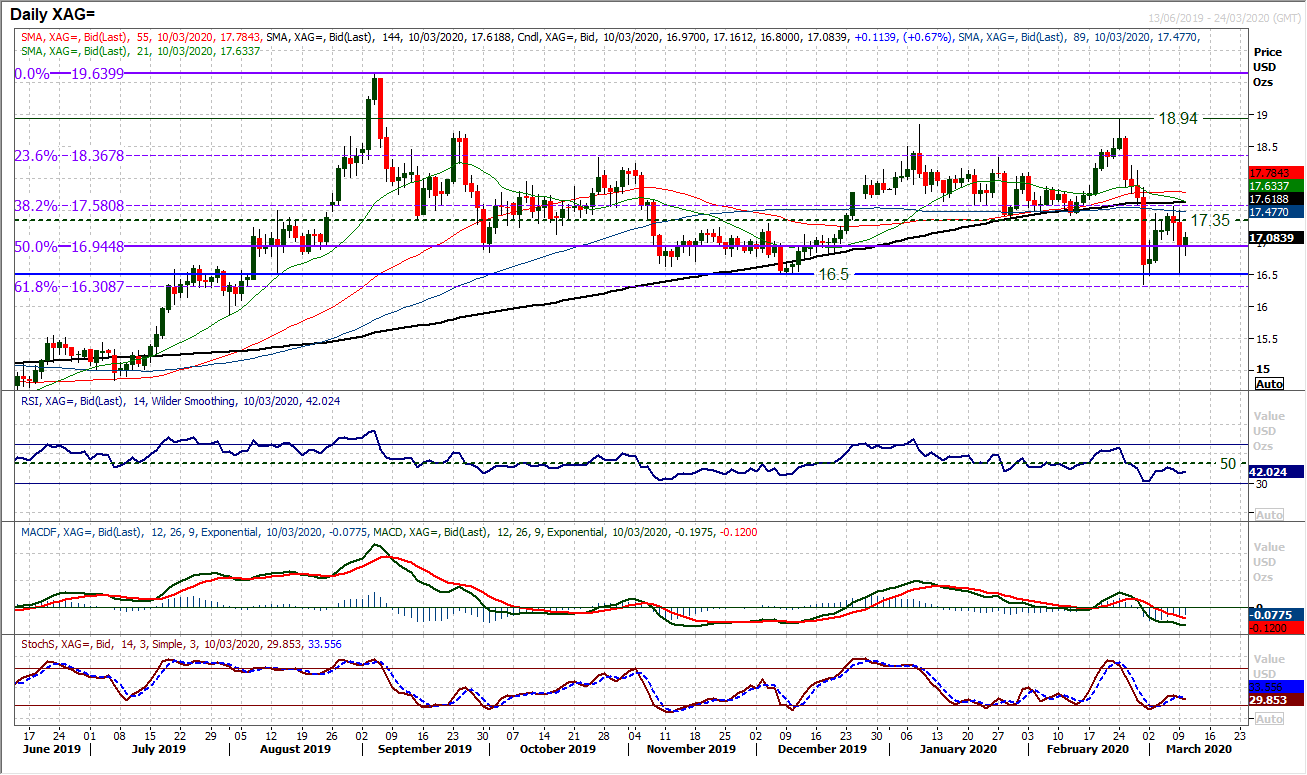
Task: Click the maroon Stochastic tag 29.853
Action: pyautogui.click(x=1274, y=700)
